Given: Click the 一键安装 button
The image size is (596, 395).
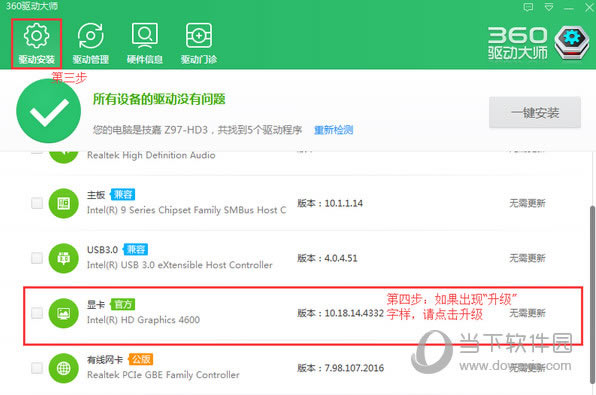Looking at the screenshot, I should pyautogui.click(x=534, y=113).
